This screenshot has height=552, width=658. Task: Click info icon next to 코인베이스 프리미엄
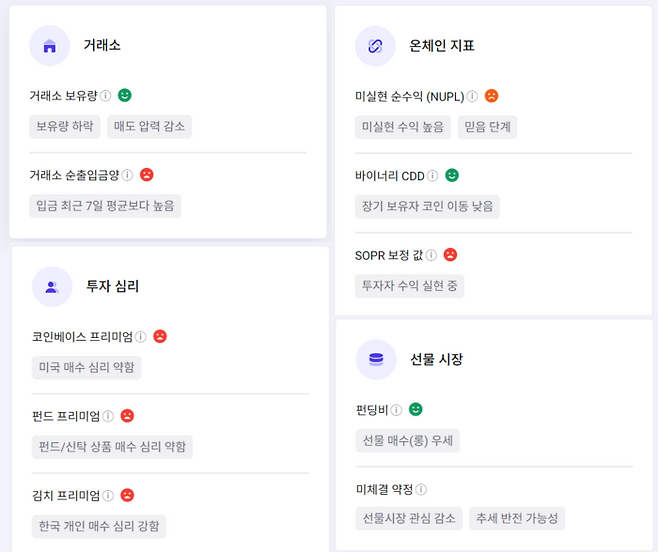[141, 337]
